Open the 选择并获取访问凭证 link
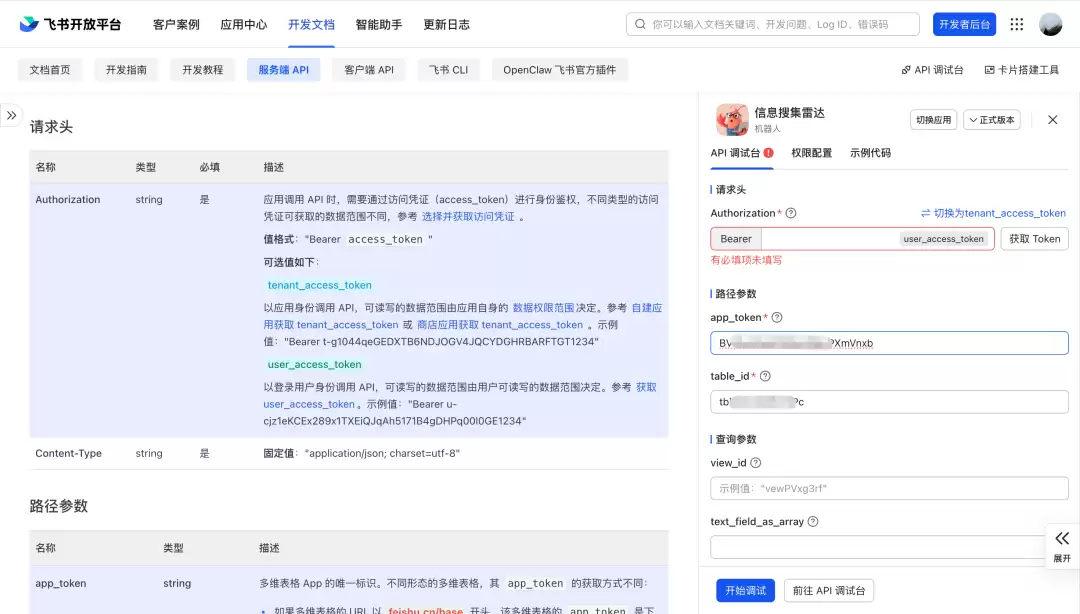This screenshot has width=1080, height=614. click(x=468, y=216)
